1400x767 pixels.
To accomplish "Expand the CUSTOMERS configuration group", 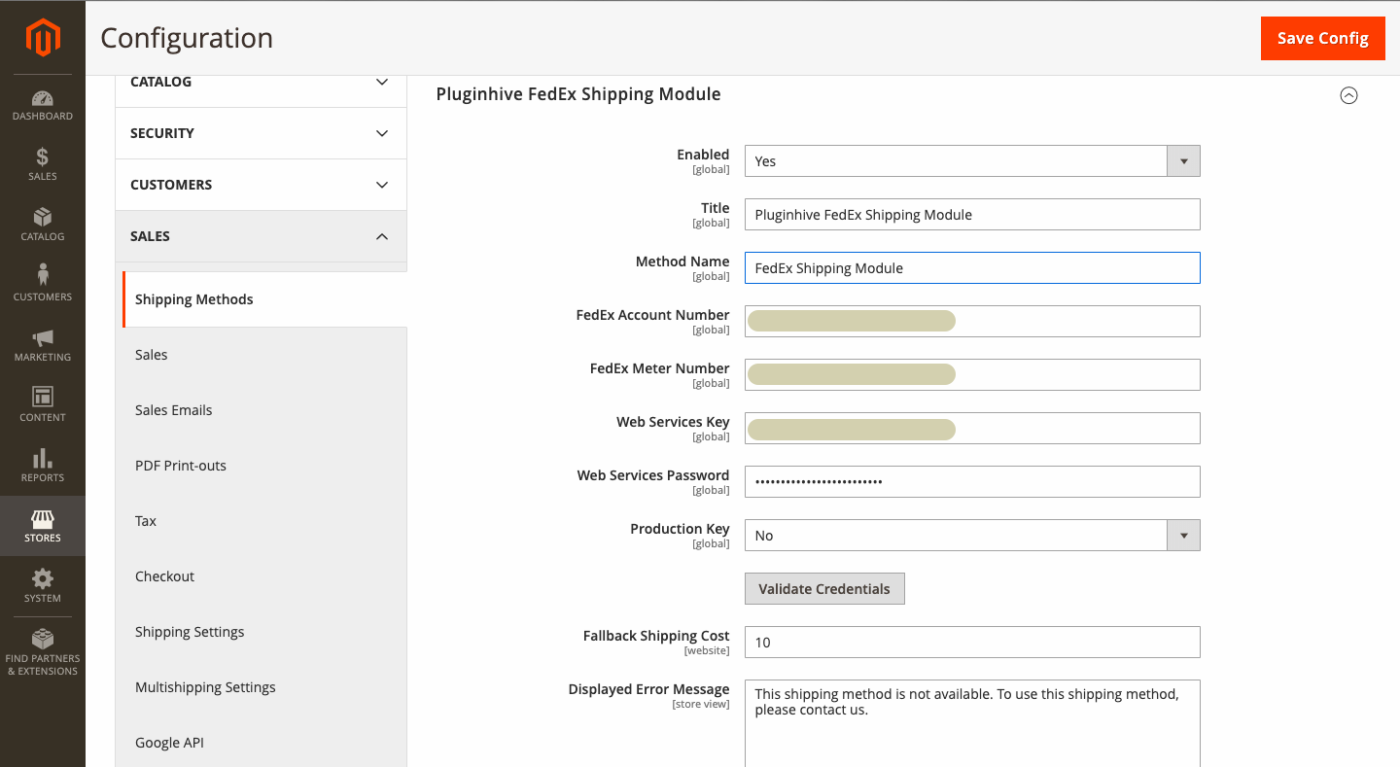I will (x=261, y=185).
